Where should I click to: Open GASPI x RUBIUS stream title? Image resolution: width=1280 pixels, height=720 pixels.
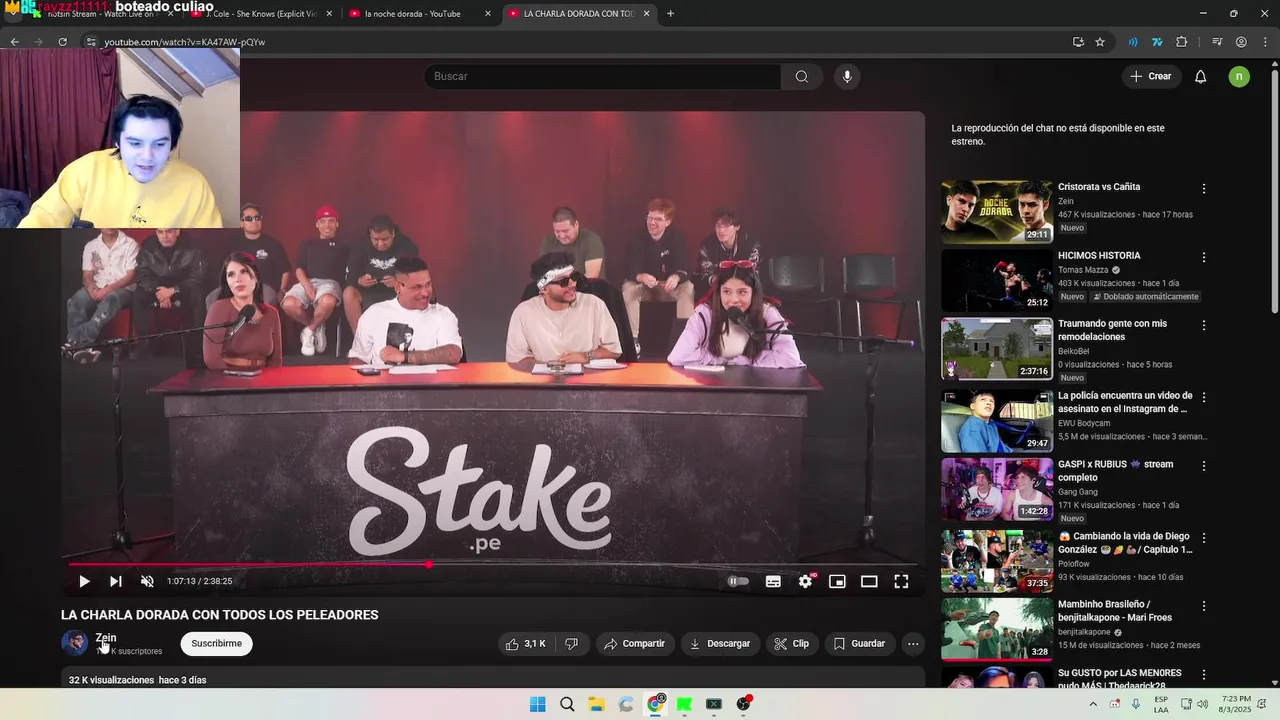[1115, 470]
